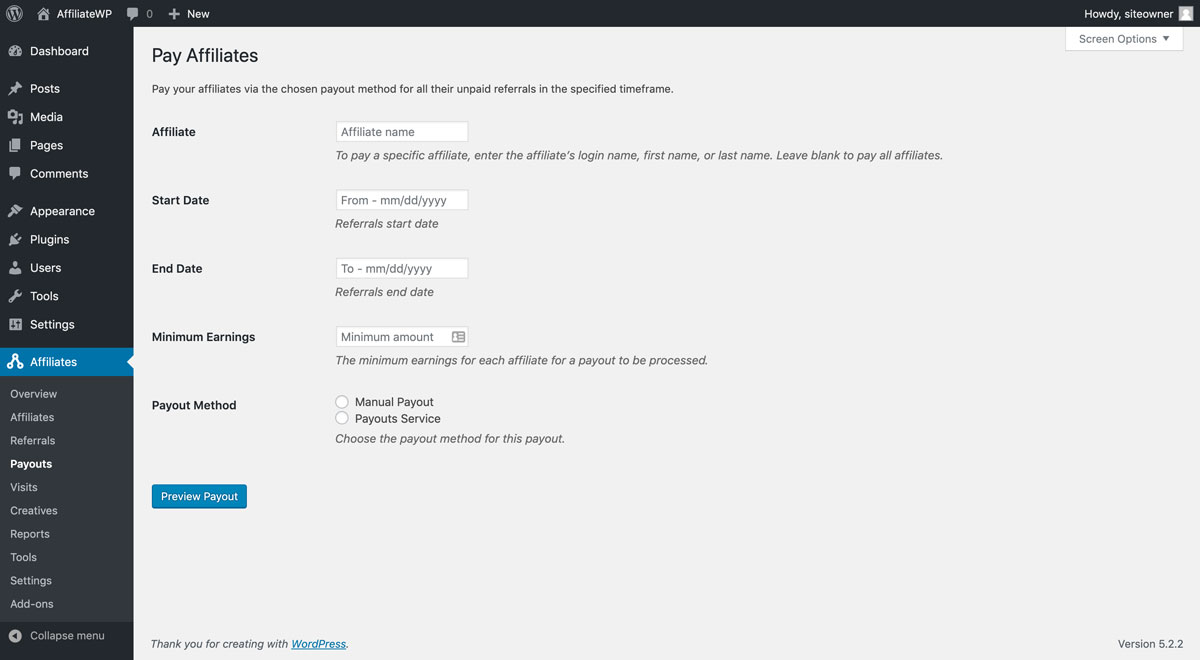
Task: Click the Appearance paintbrush icon
Action: pyautogui.click(x=15, y=211)
